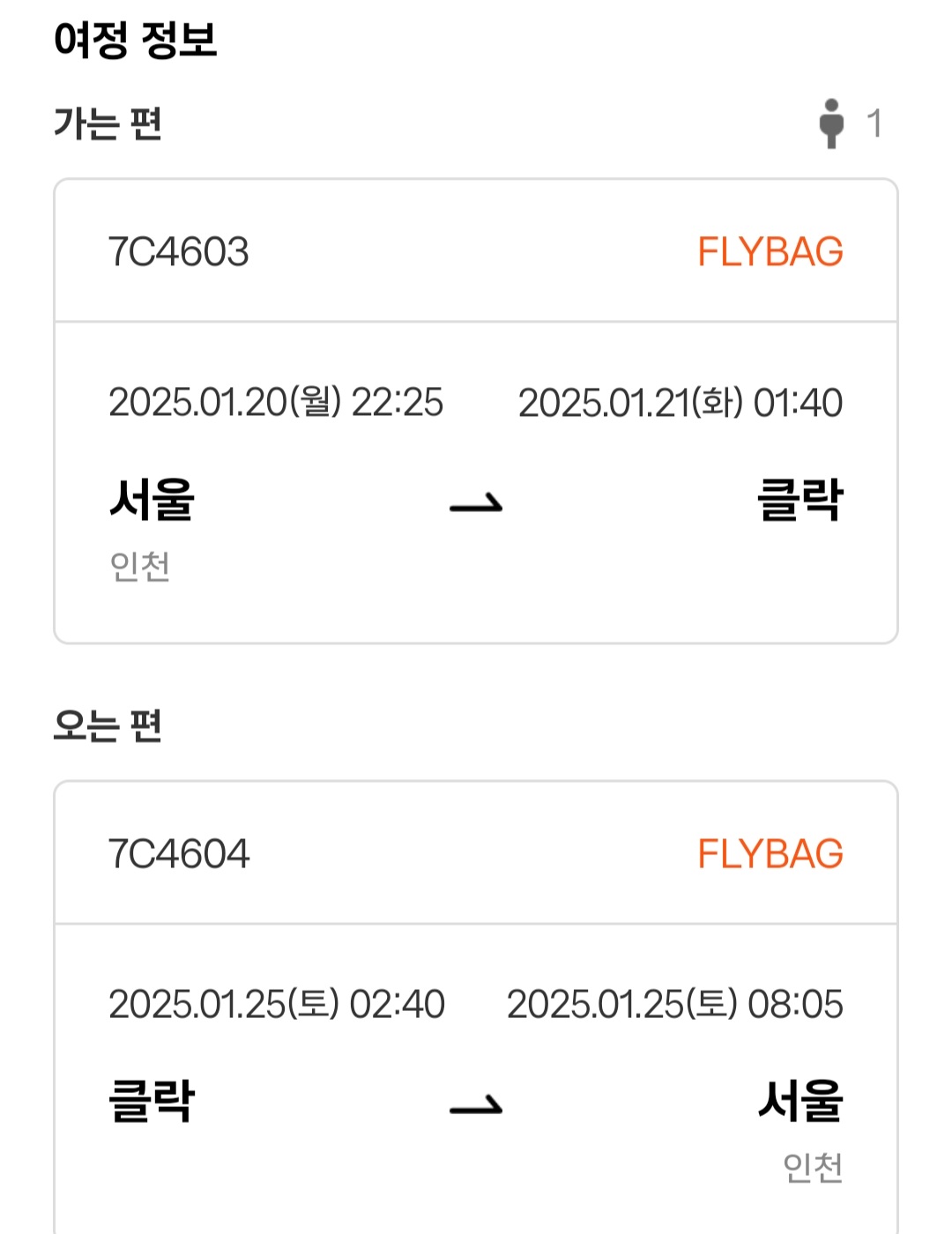Tap 클락 destination on the outbound flight
The width and height of the screenshot is (952, 1234).
coord(800,500)
